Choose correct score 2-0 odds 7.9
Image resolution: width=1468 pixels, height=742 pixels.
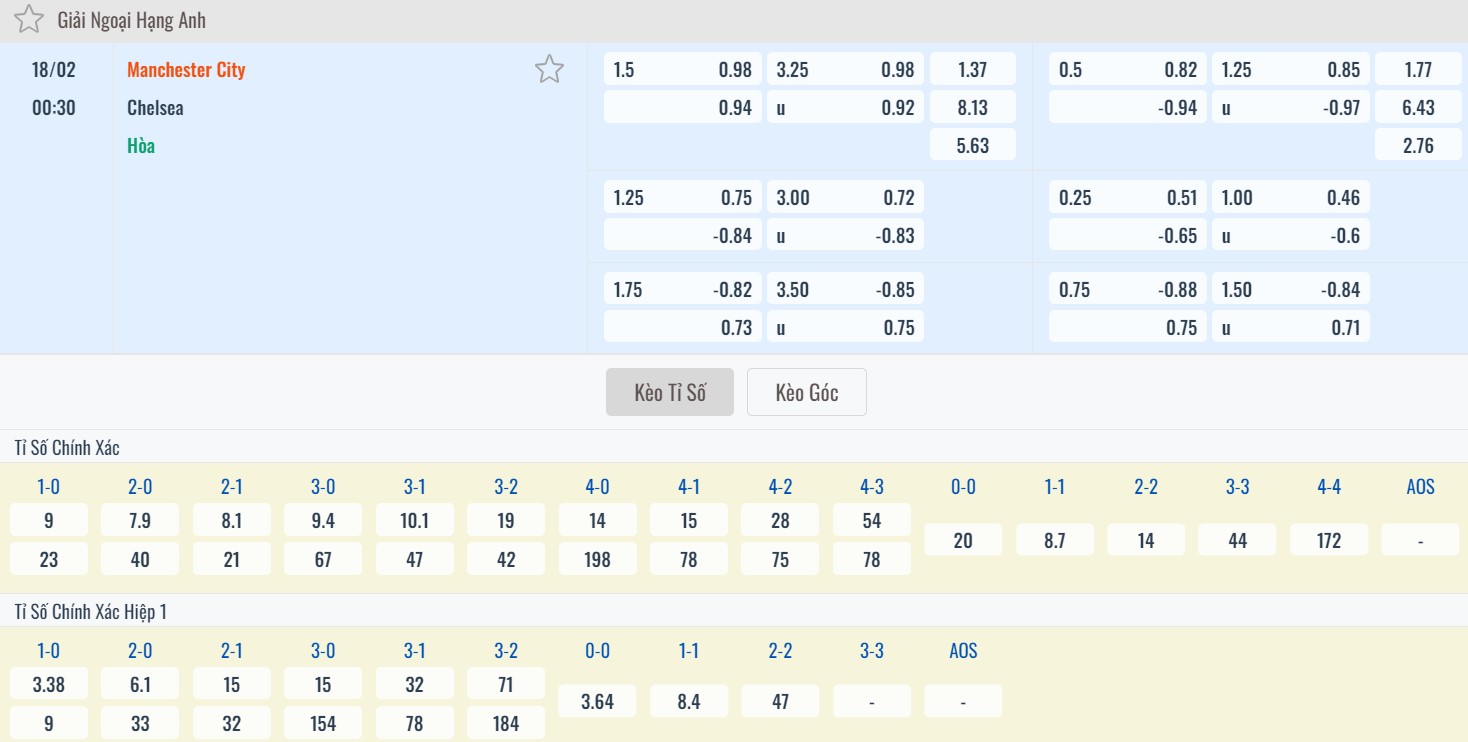(140, 521)
